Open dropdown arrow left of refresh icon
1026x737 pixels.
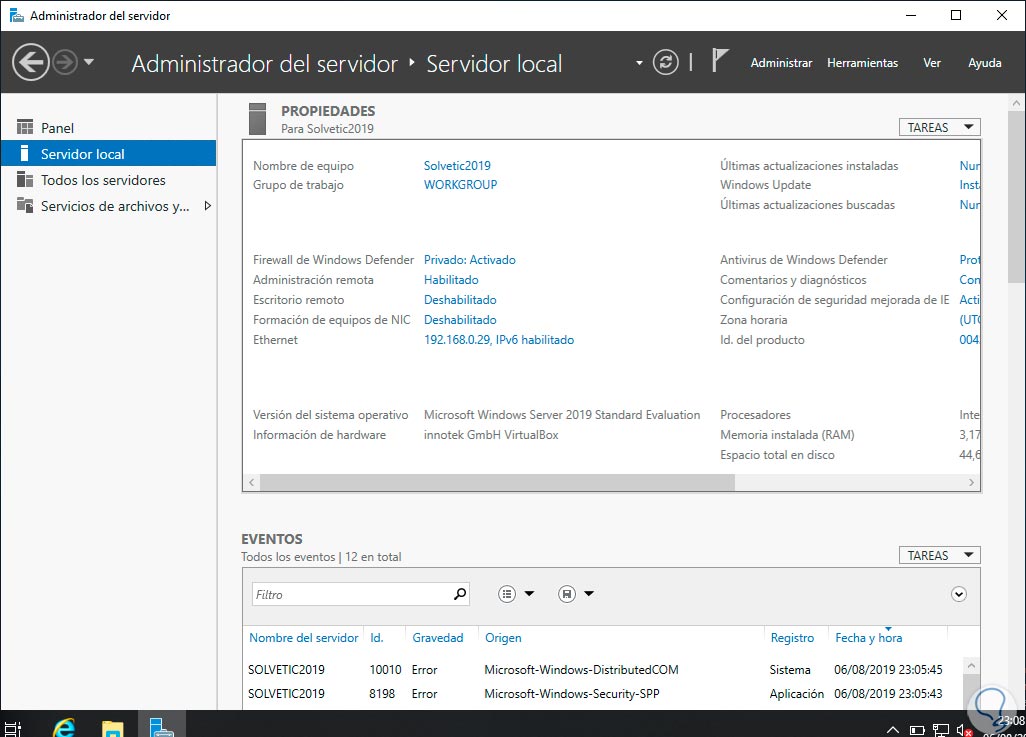(639, 63)
